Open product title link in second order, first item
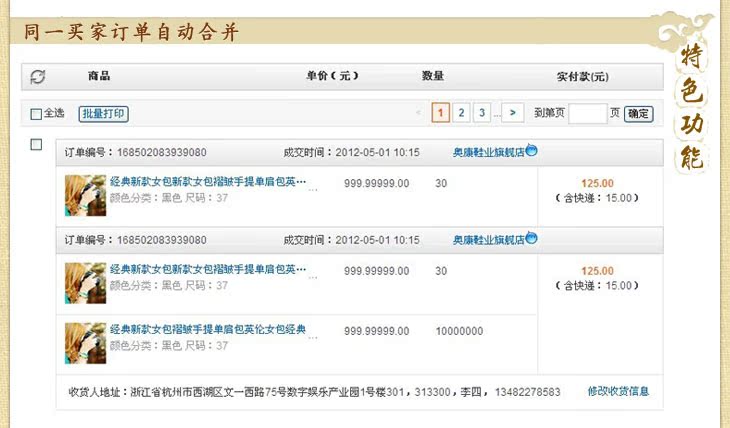Screen dimensions: 730x428 point(208,269)
